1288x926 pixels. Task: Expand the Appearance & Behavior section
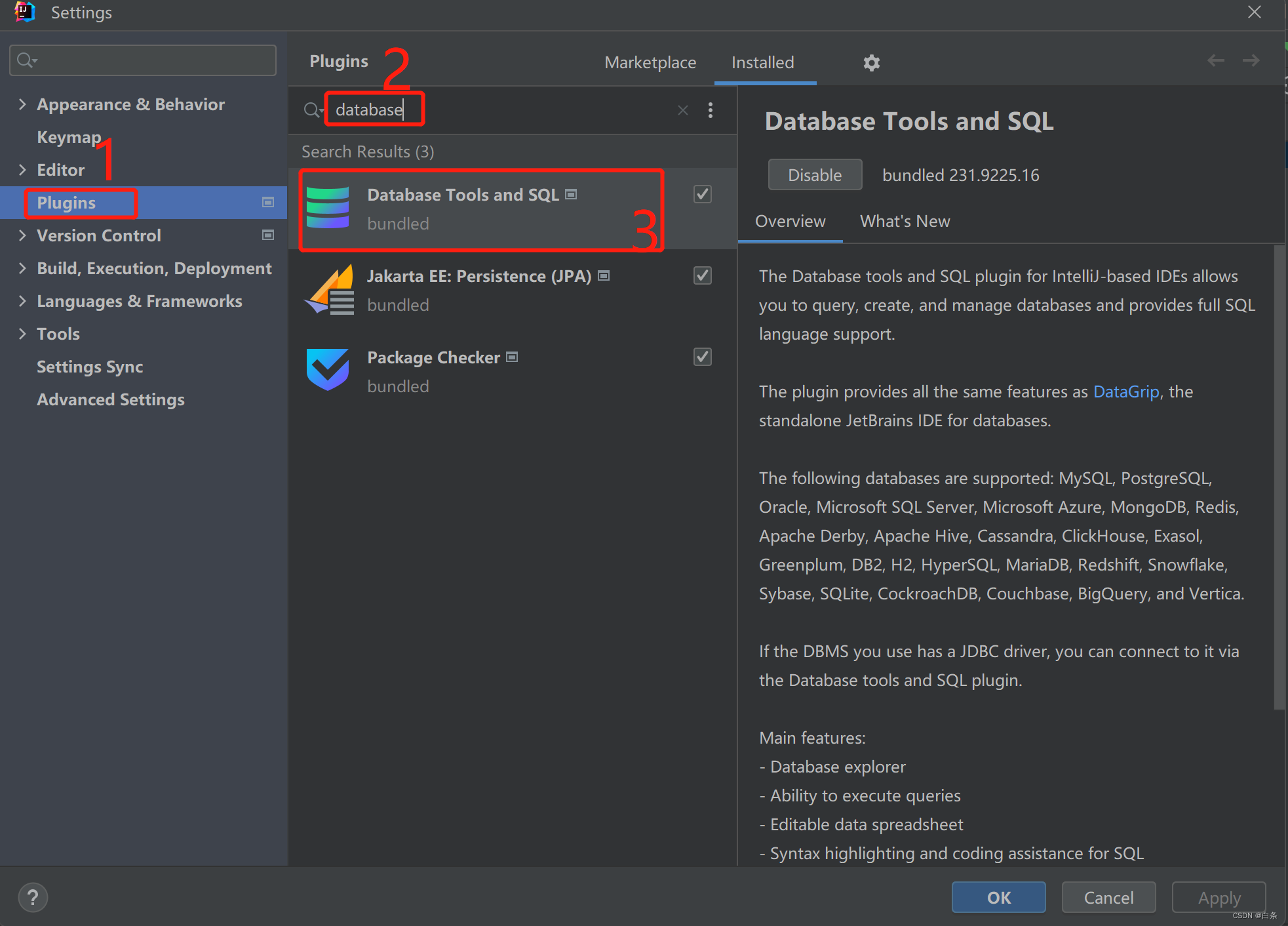(x=22, y=104)
